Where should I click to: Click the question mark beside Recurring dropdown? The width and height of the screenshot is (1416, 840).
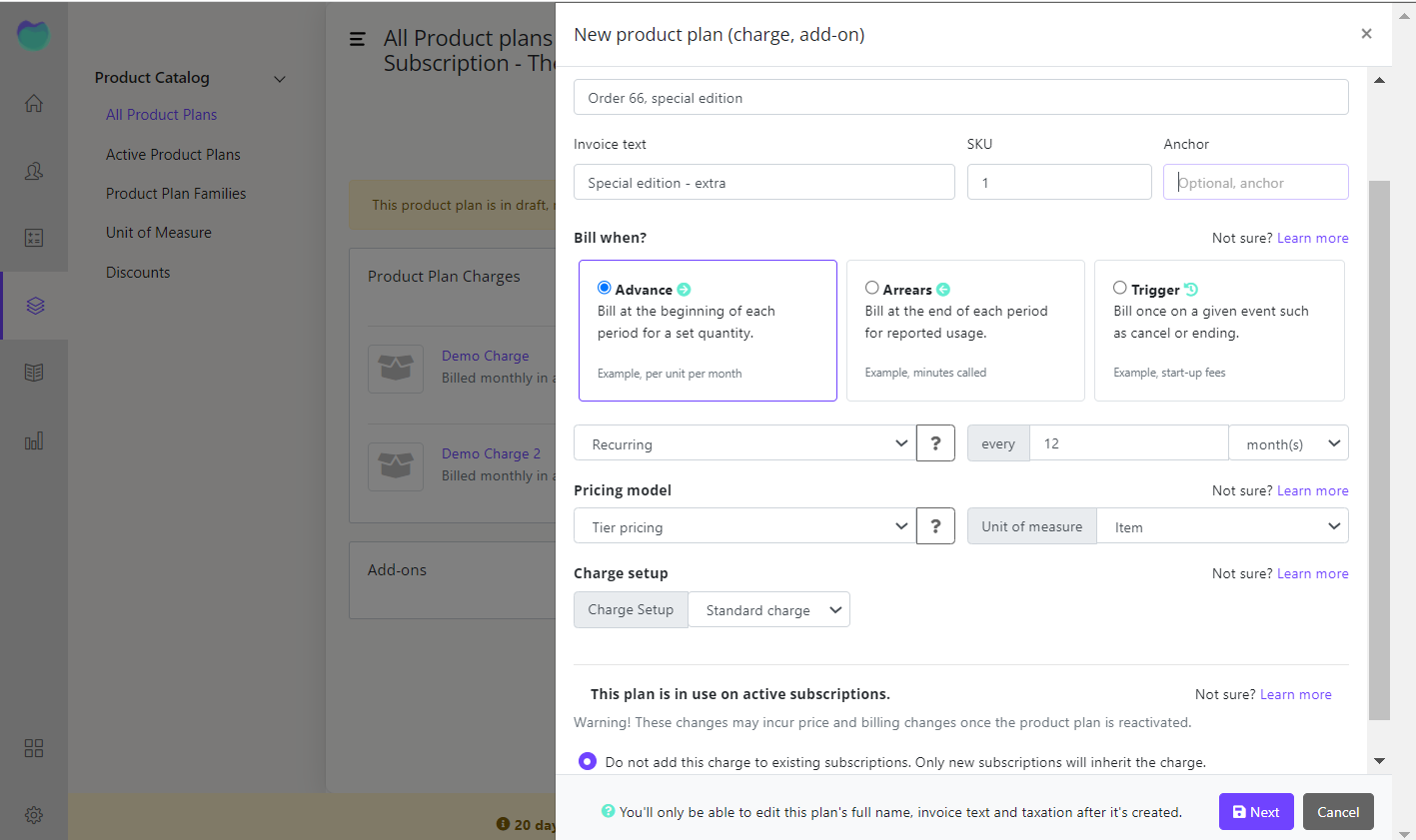935,443
